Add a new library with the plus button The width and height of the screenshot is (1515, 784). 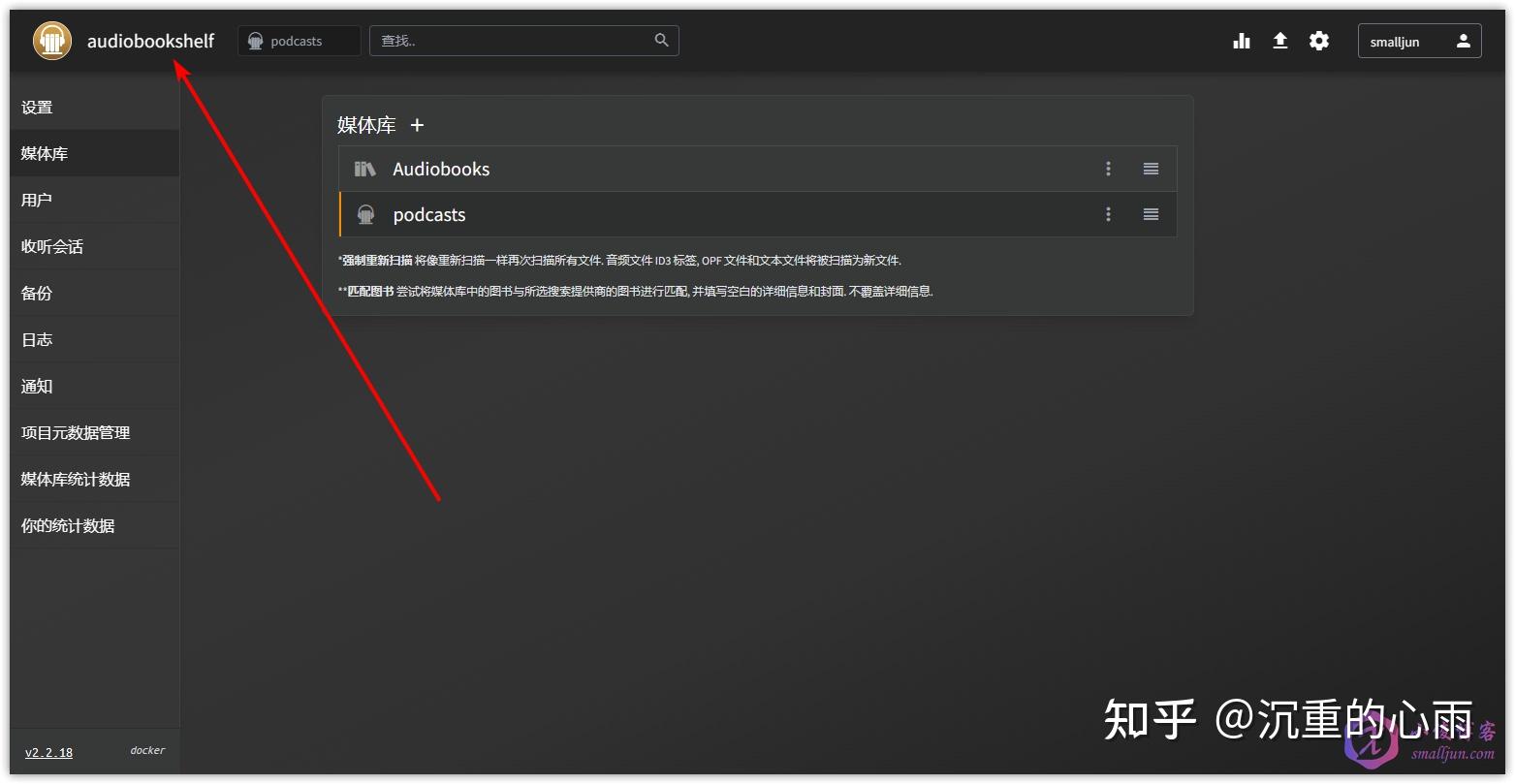[417, 125]
